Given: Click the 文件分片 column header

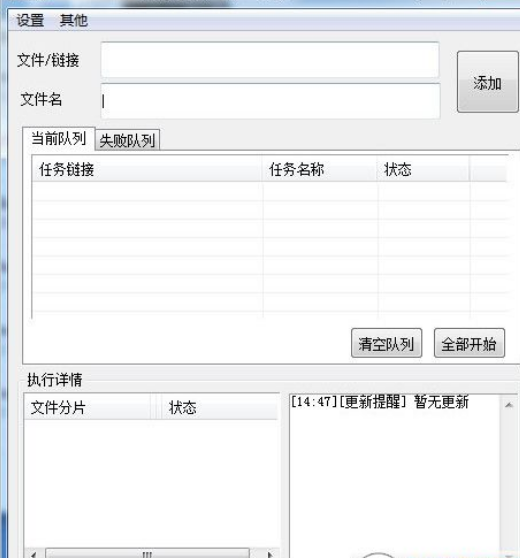Looking at the screenshot, I should click(88, 407).
